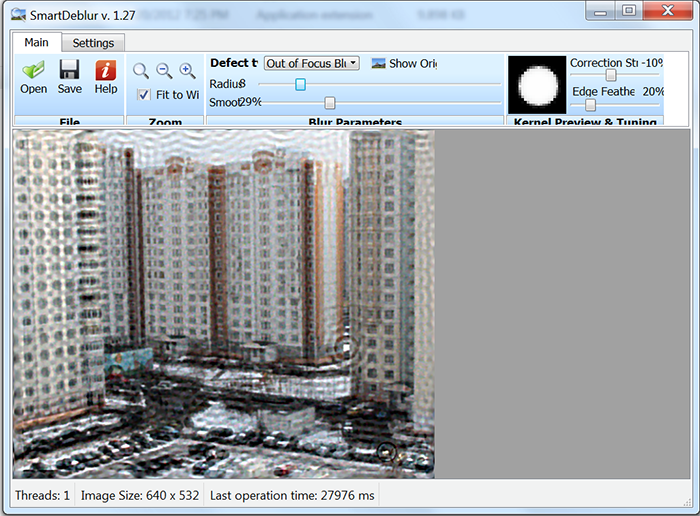Minimize the SmartDeblur window
Image resolution: width=700 pixels, height=516 pixels.
601,11
